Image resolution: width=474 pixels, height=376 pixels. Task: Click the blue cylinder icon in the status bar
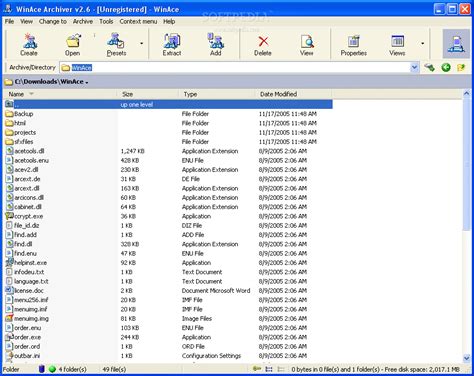(42, 369)
